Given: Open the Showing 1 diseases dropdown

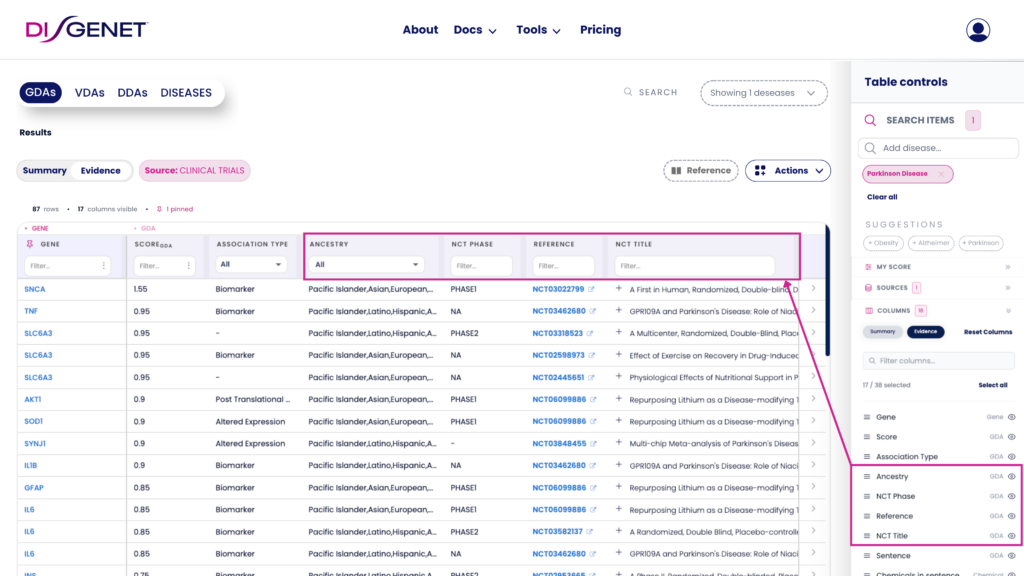Looking at the screenshot, I should (763, 93).
